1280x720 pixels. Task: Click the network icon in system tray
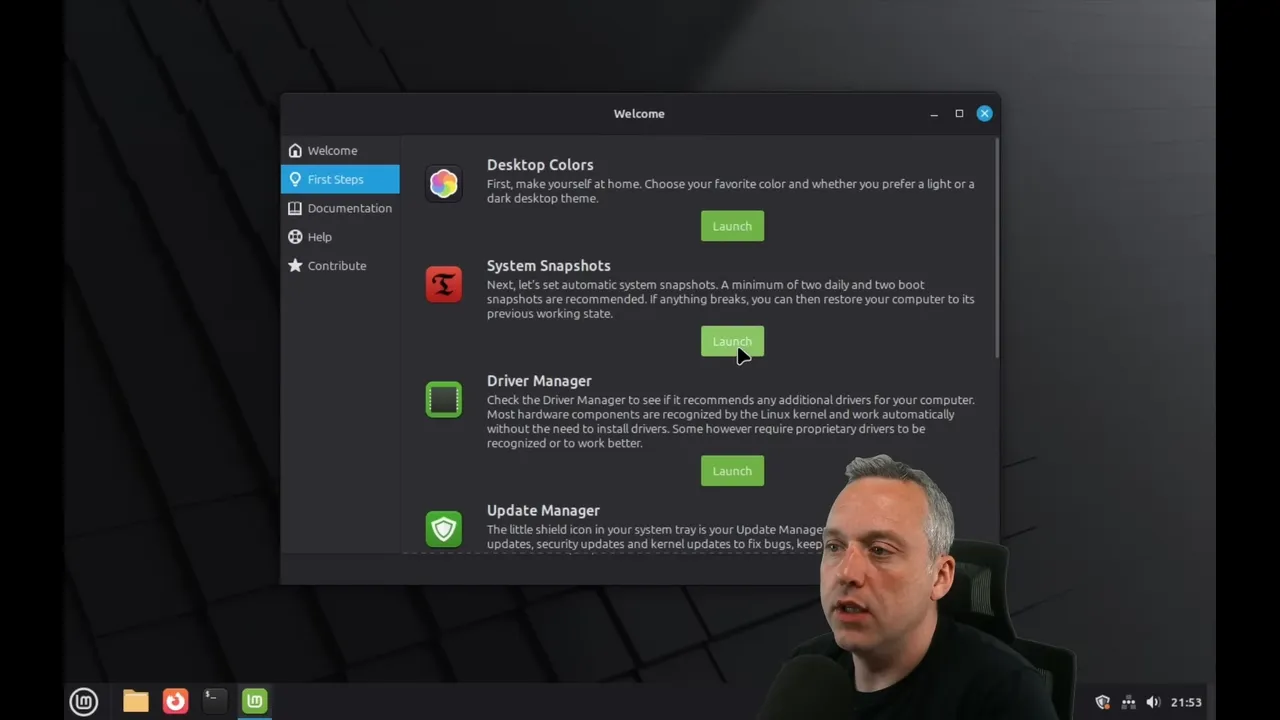click(1128, 702)
